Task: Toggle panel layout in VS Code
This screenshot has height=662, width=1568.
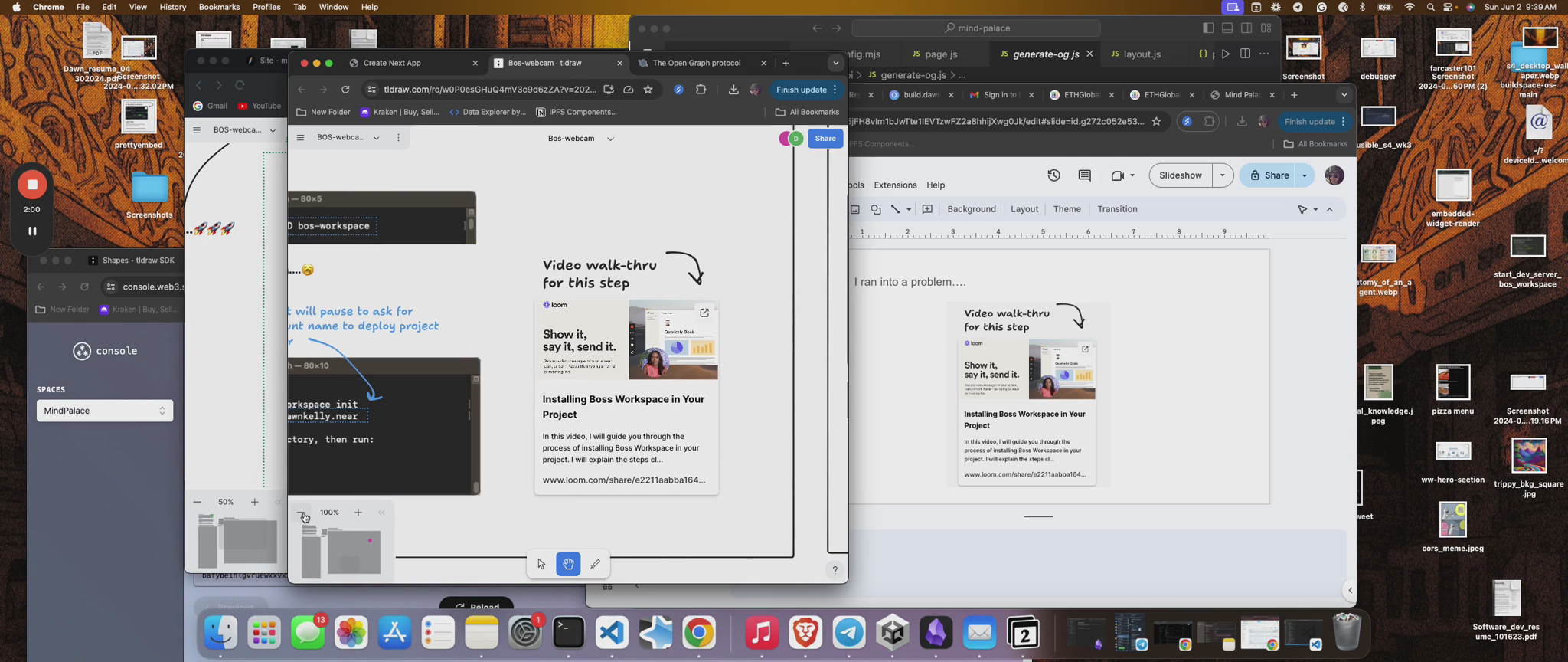Action: pos(1227,28)
